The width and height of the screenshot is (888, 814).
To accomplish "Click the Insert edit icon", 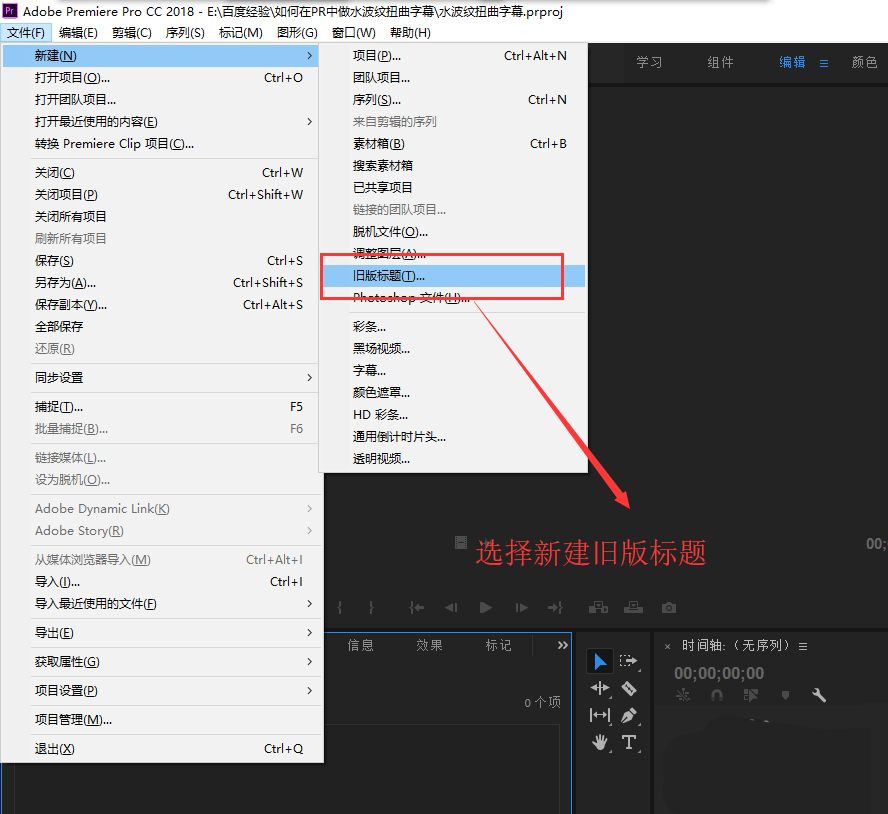I will pos(598,608).
